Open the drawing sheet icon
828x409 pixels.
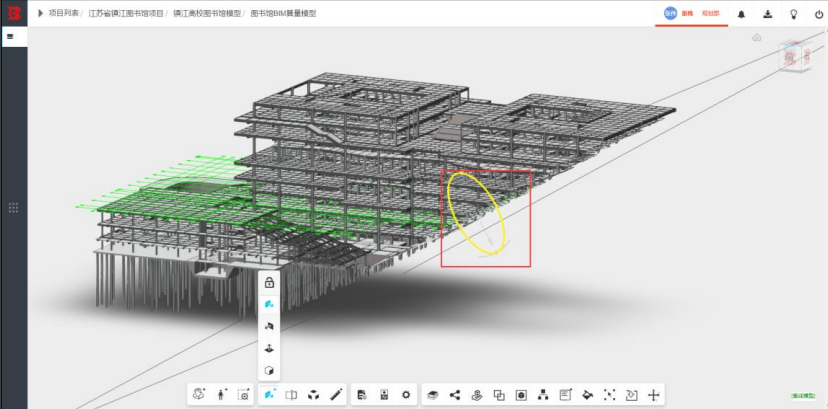click(384, 394)
